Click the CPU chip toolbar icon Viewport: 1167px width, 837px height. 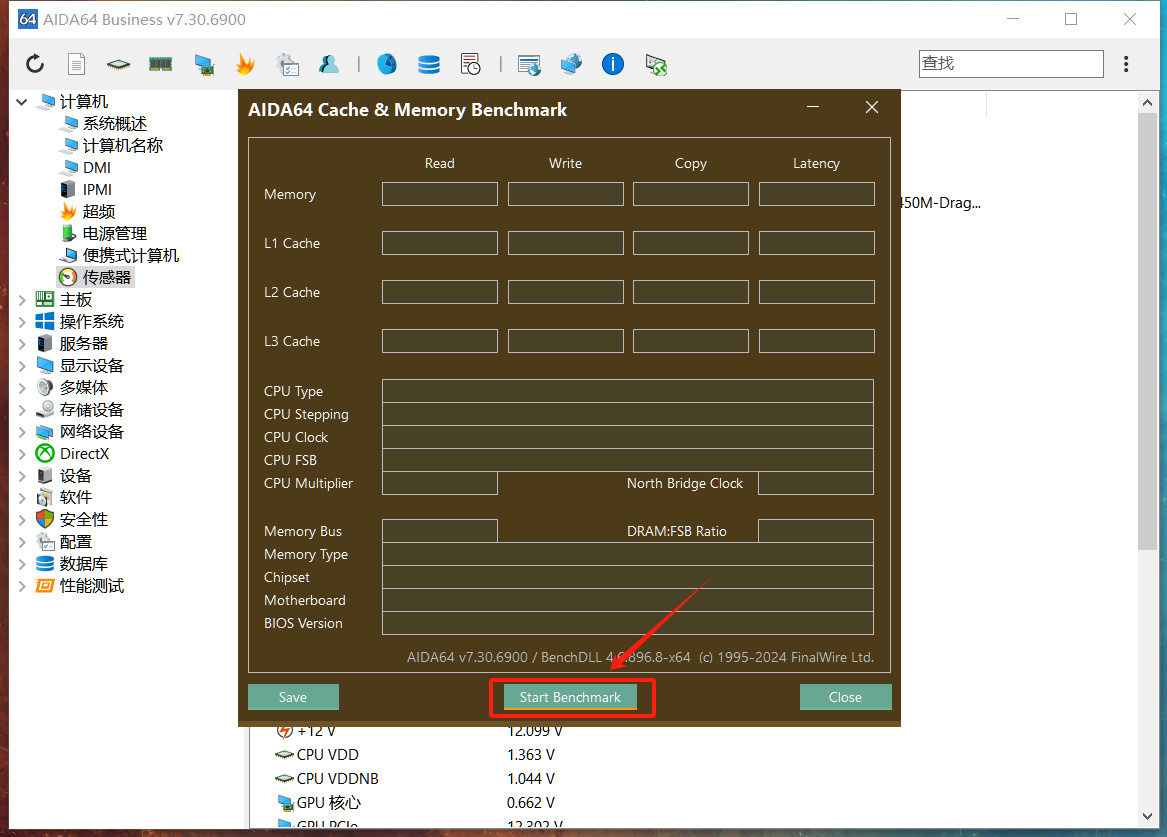point(118,65)
